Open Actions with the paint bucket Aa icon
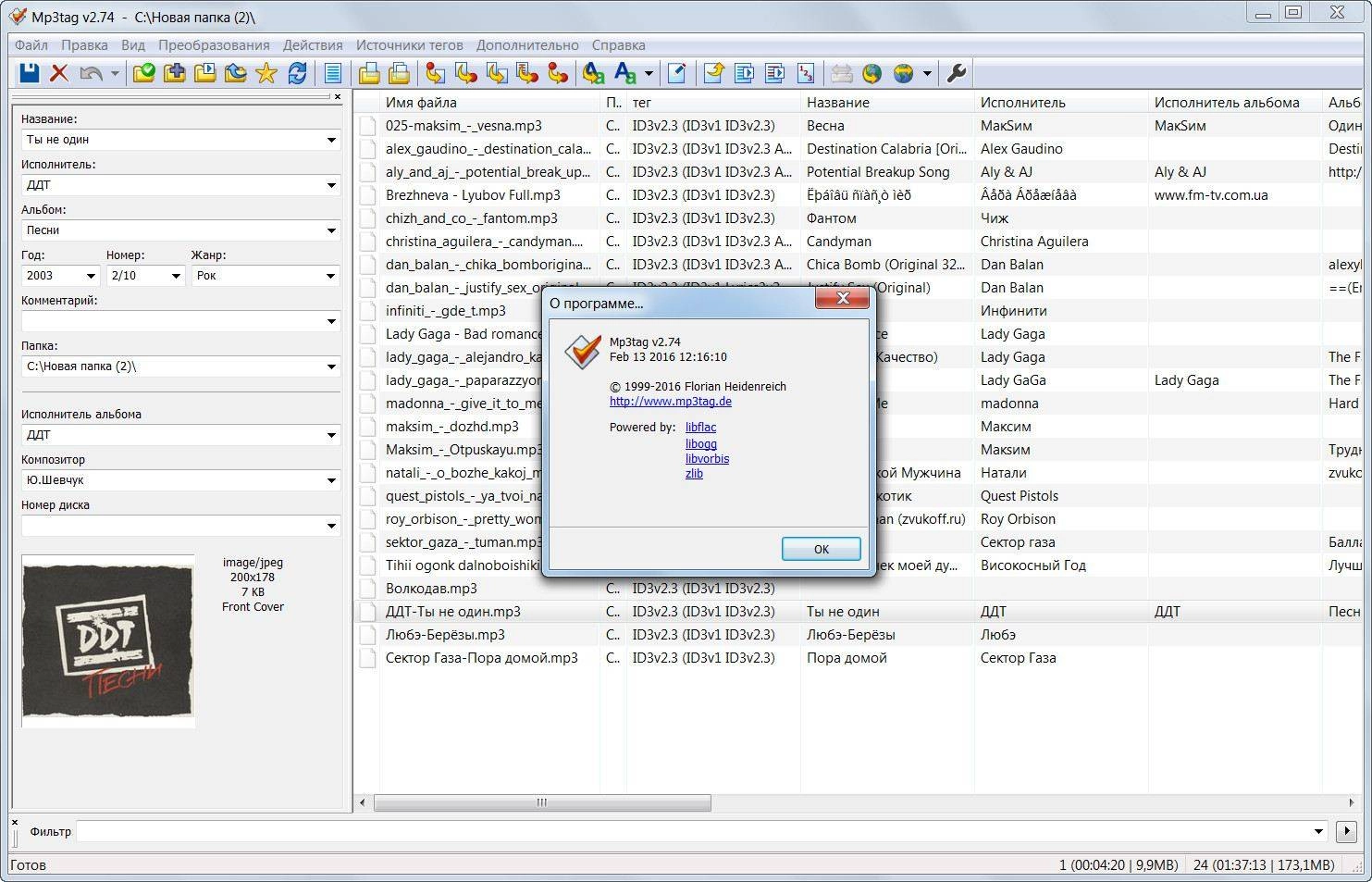The image size is (1372, 882). (594, 73)
